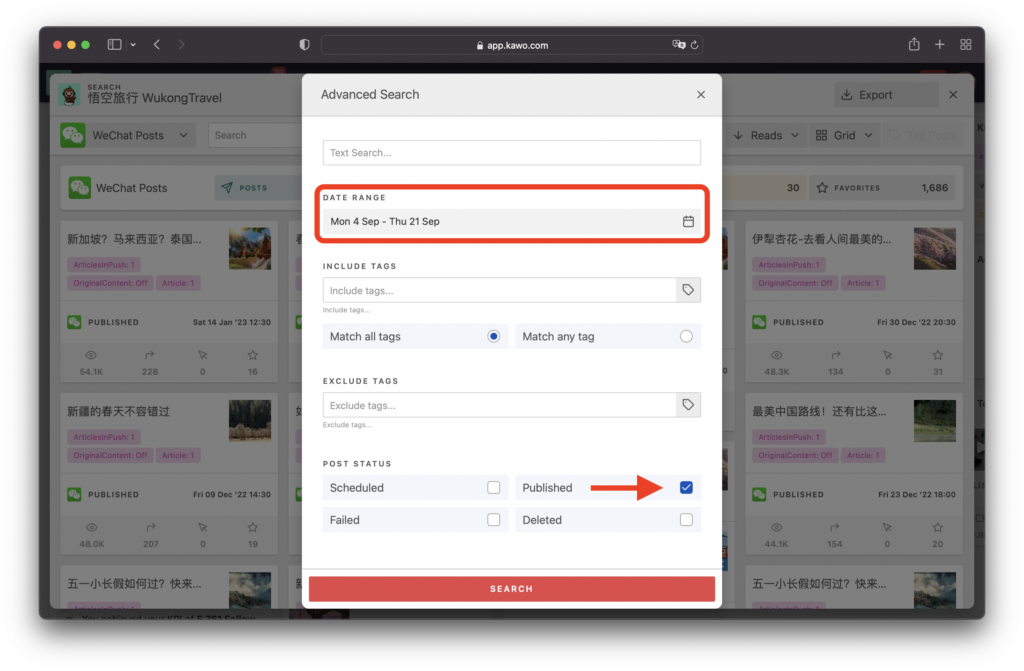Click the tag icon beside Include tags
Screen dimensions: 1024x671
(688, 290)
